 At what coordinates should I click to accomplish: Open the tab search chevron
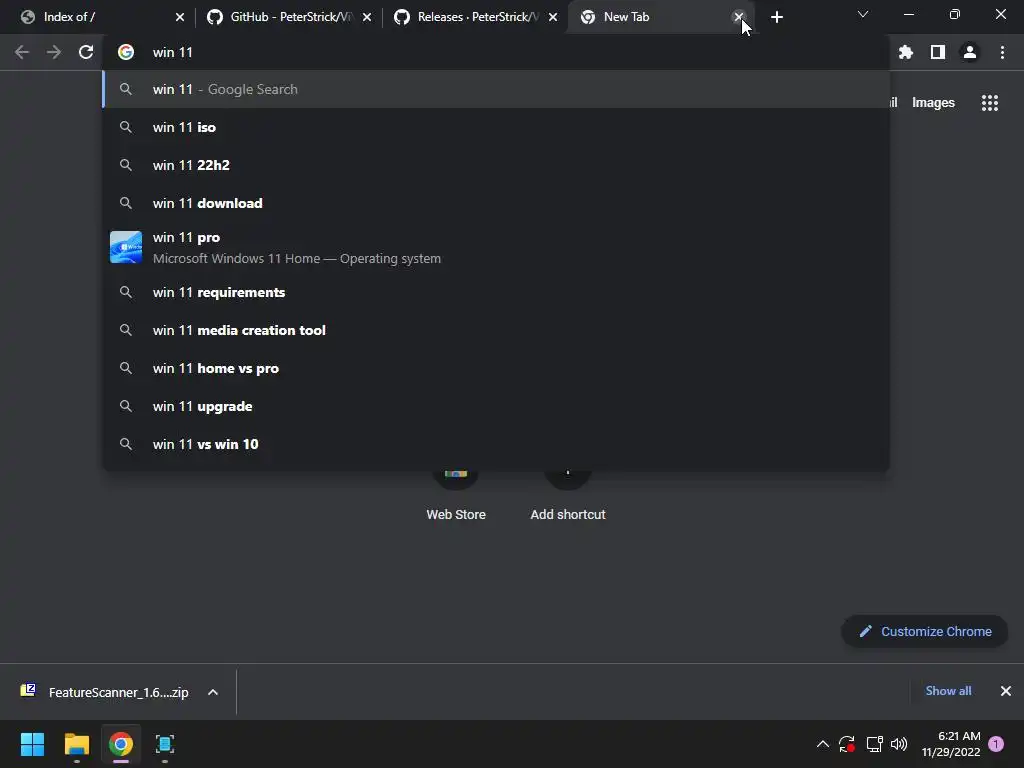point(863,14)
